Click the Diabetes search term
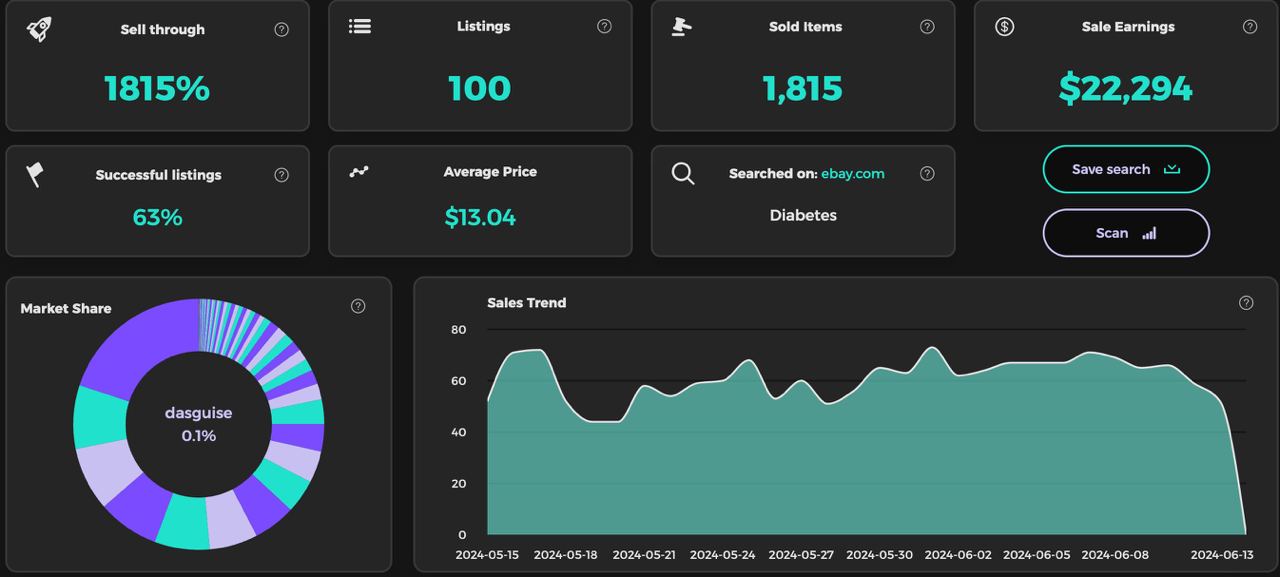This screenshot has width=1280, height=577. [803, 215]
